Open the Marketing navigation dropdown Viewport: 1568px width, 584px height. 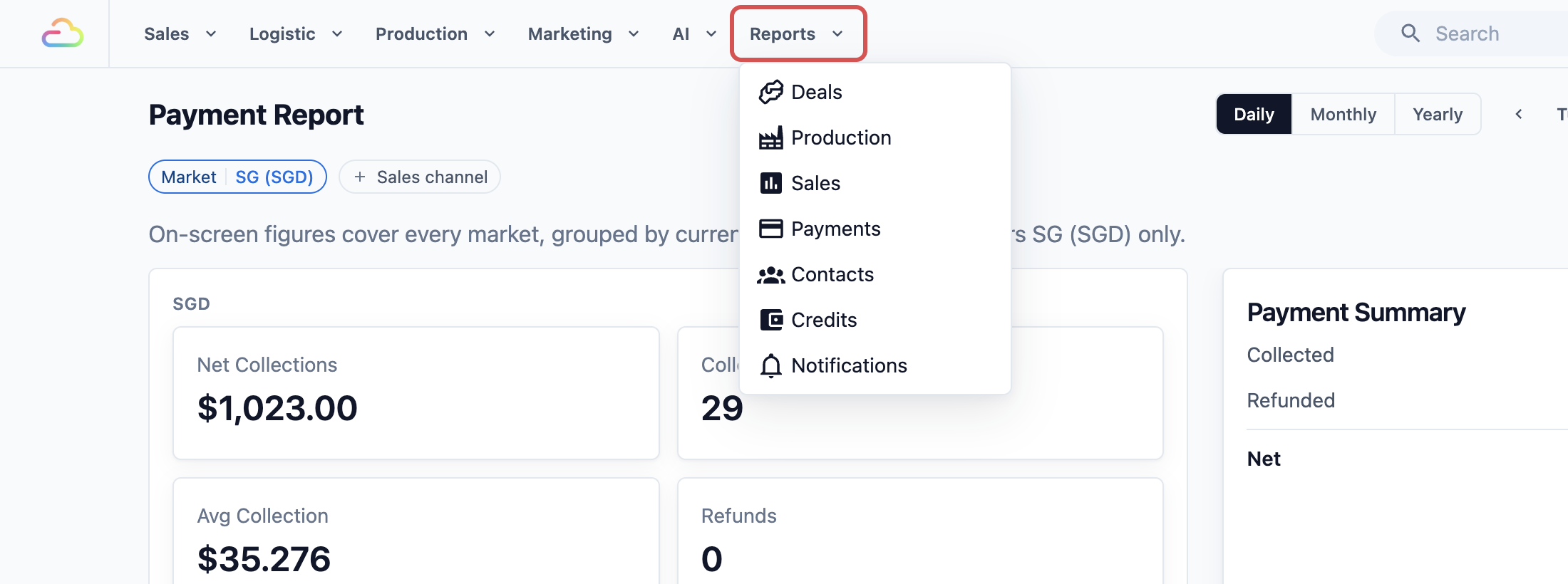(583, 33)
